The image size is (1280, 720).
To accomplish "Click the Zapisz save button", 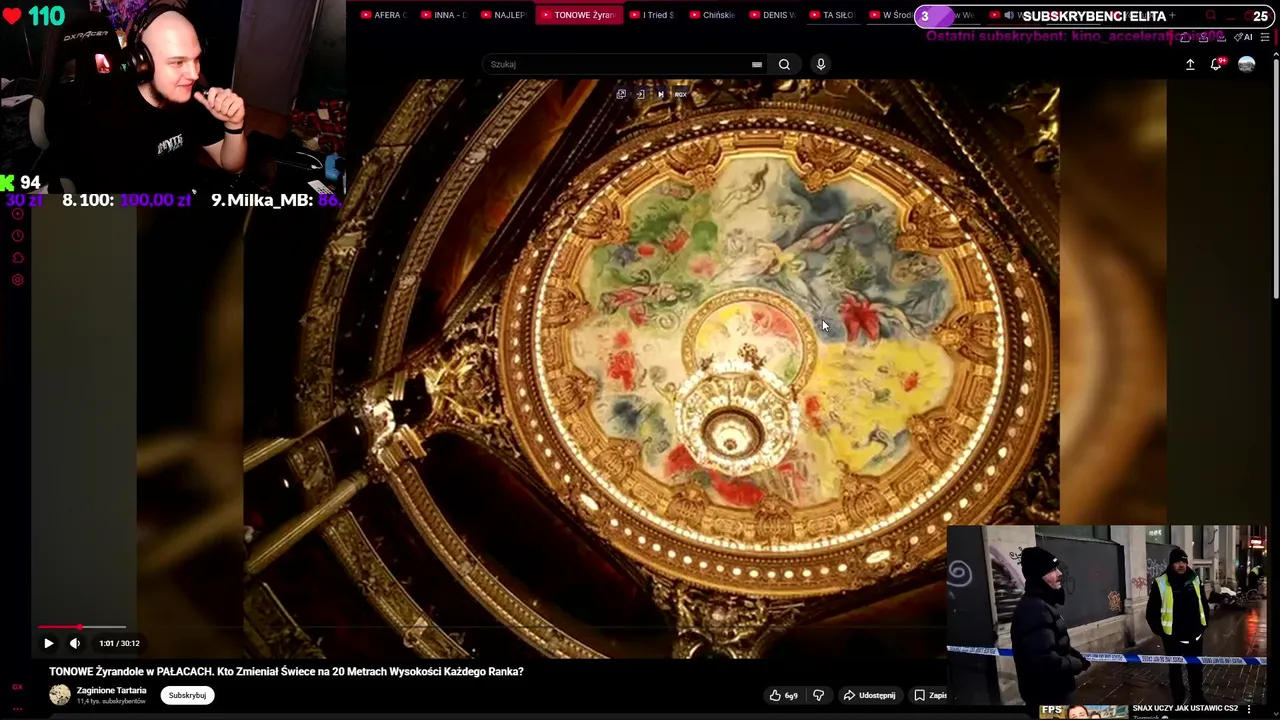I will click(930, 695).
